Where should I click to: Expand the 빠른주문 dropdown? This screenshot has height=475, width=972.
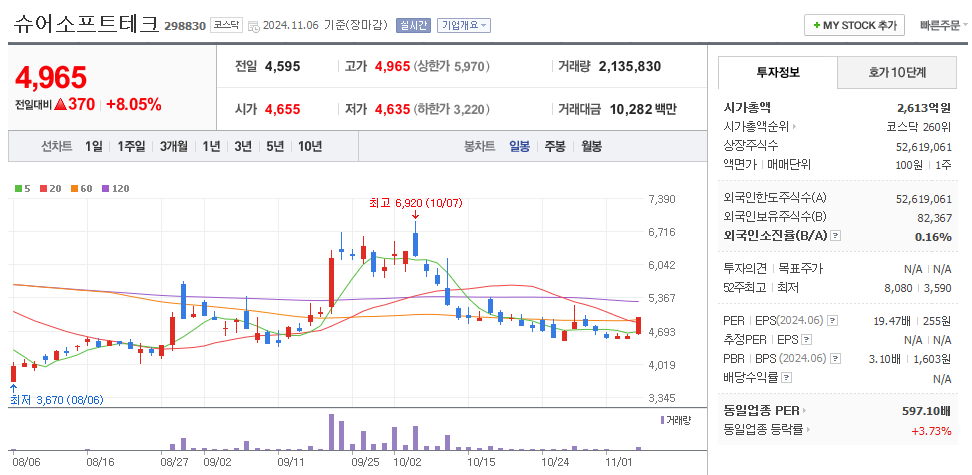pyautogui.click(x=943, y=25)
